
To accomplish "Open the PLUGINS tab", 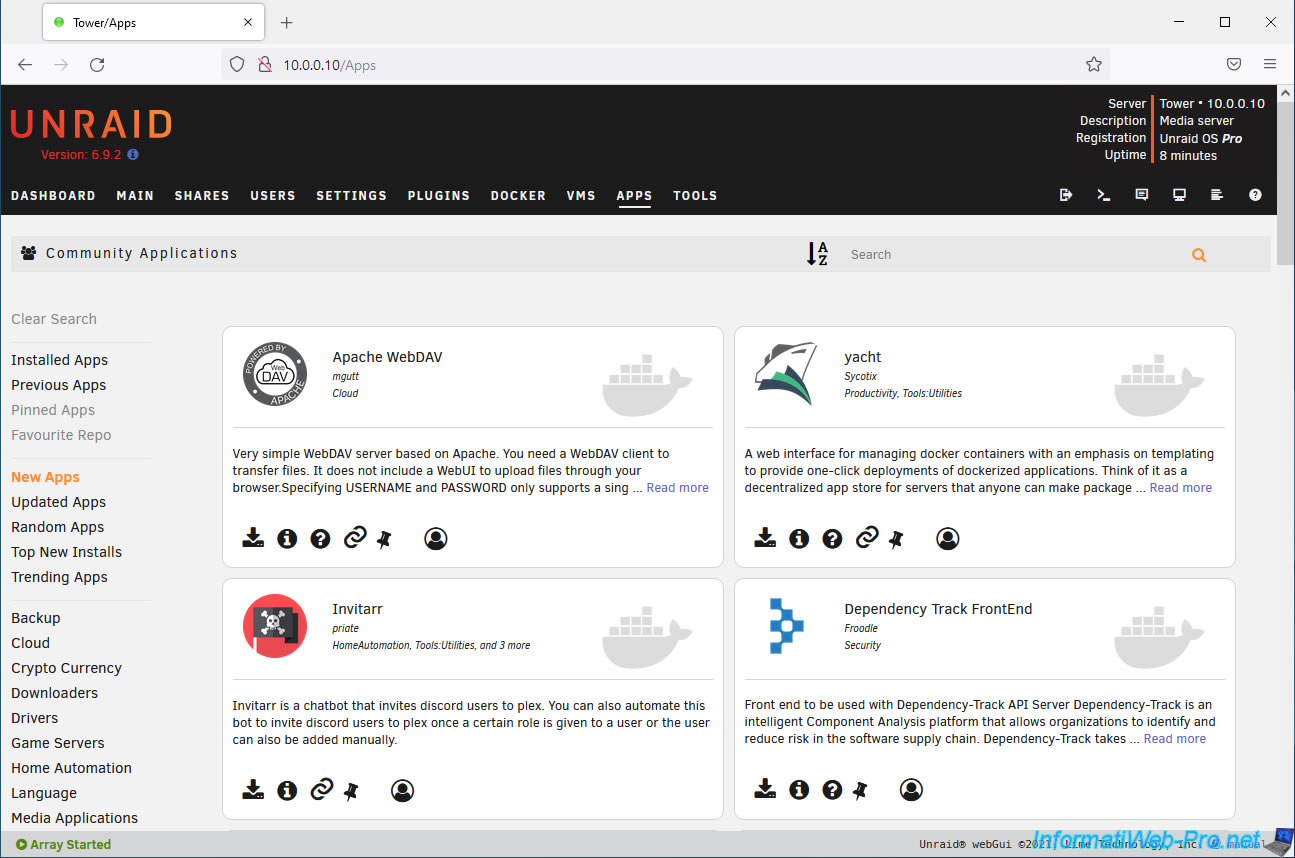I will (438, 196).
